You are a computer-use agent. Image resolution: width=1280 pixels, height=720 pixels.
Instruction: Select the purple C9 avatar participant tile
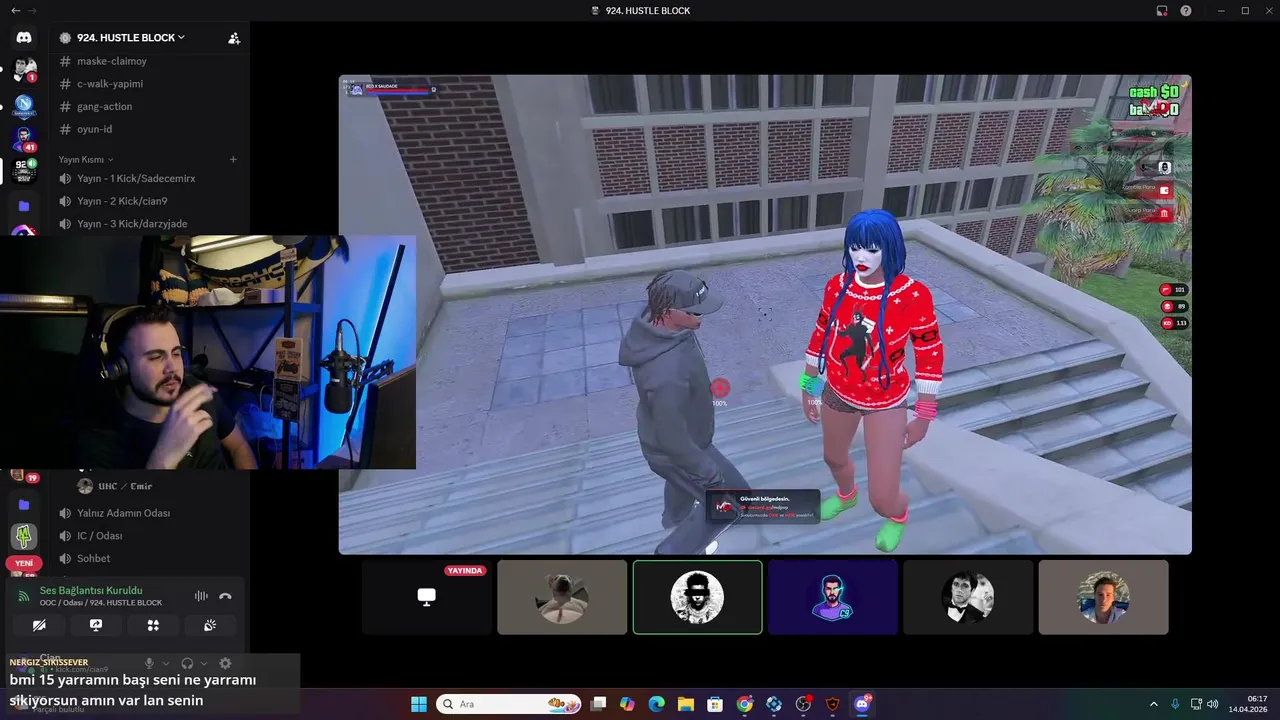(832, 597)
